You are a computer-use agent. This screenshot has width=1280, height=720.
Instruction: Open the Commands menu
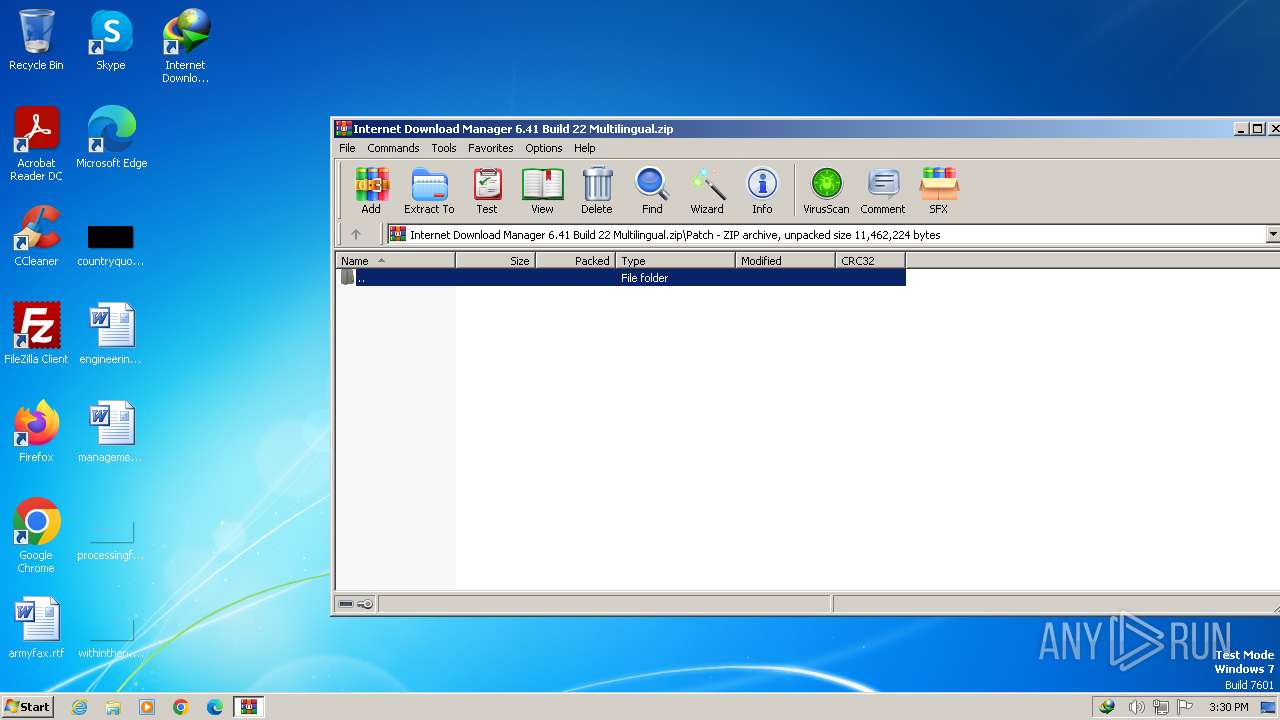[393, 148]
